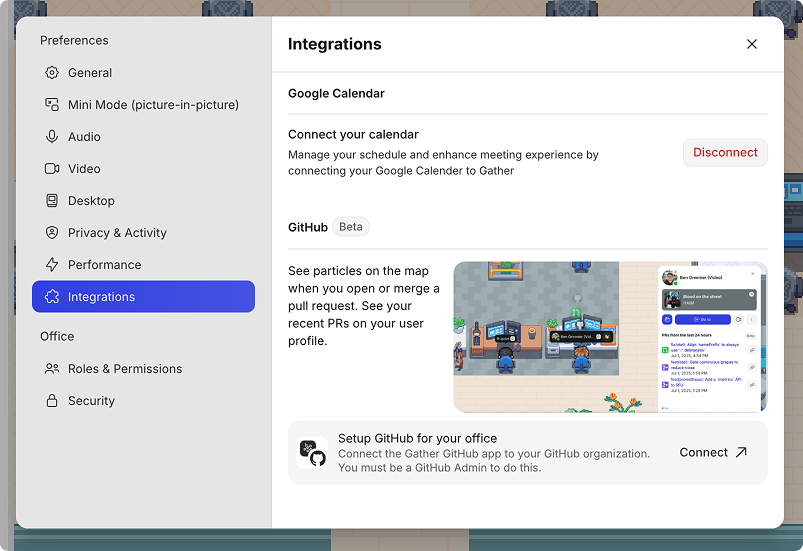The image size is (803, 551).
Task: Open the Security settings
Action: tap(143, 400)
